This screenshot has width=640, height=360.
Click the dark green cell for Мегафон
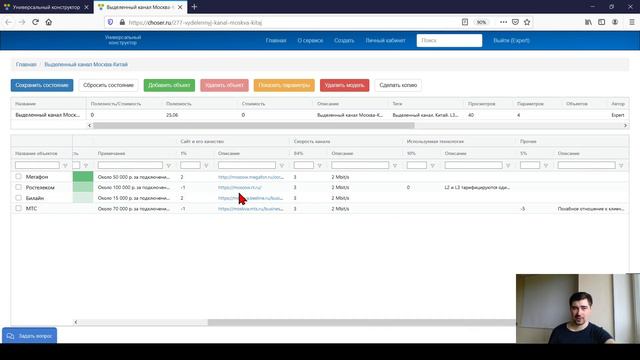pos(83,177)
